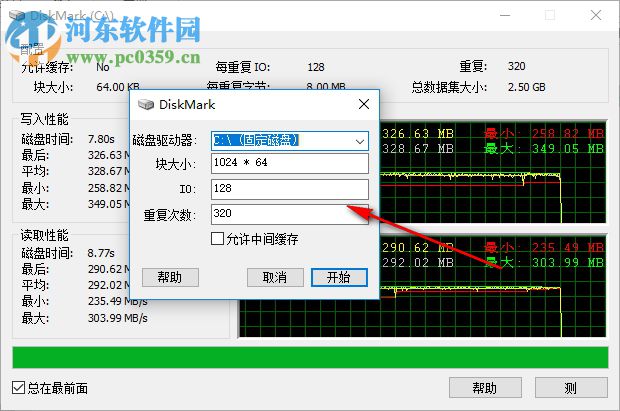Click the 帮助 button in dialog

[170, 277]
